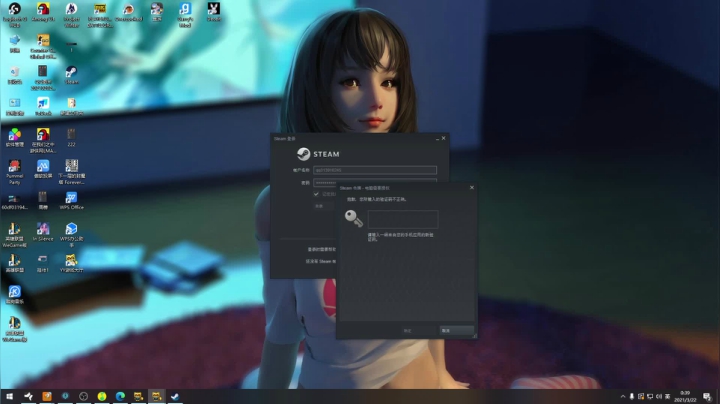Open the notification center in the taskbar
This screenshot has height=404, width=720.
click(707, 396)
